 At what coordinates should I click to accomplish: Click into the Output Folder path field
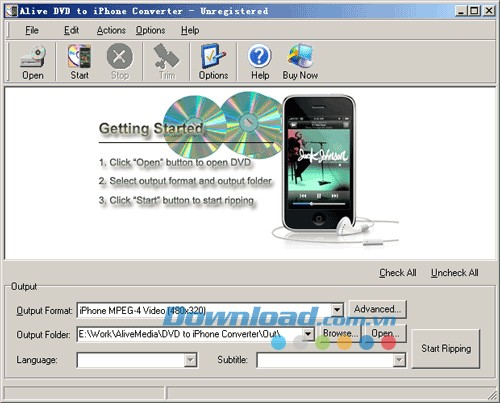pos(190,334)
